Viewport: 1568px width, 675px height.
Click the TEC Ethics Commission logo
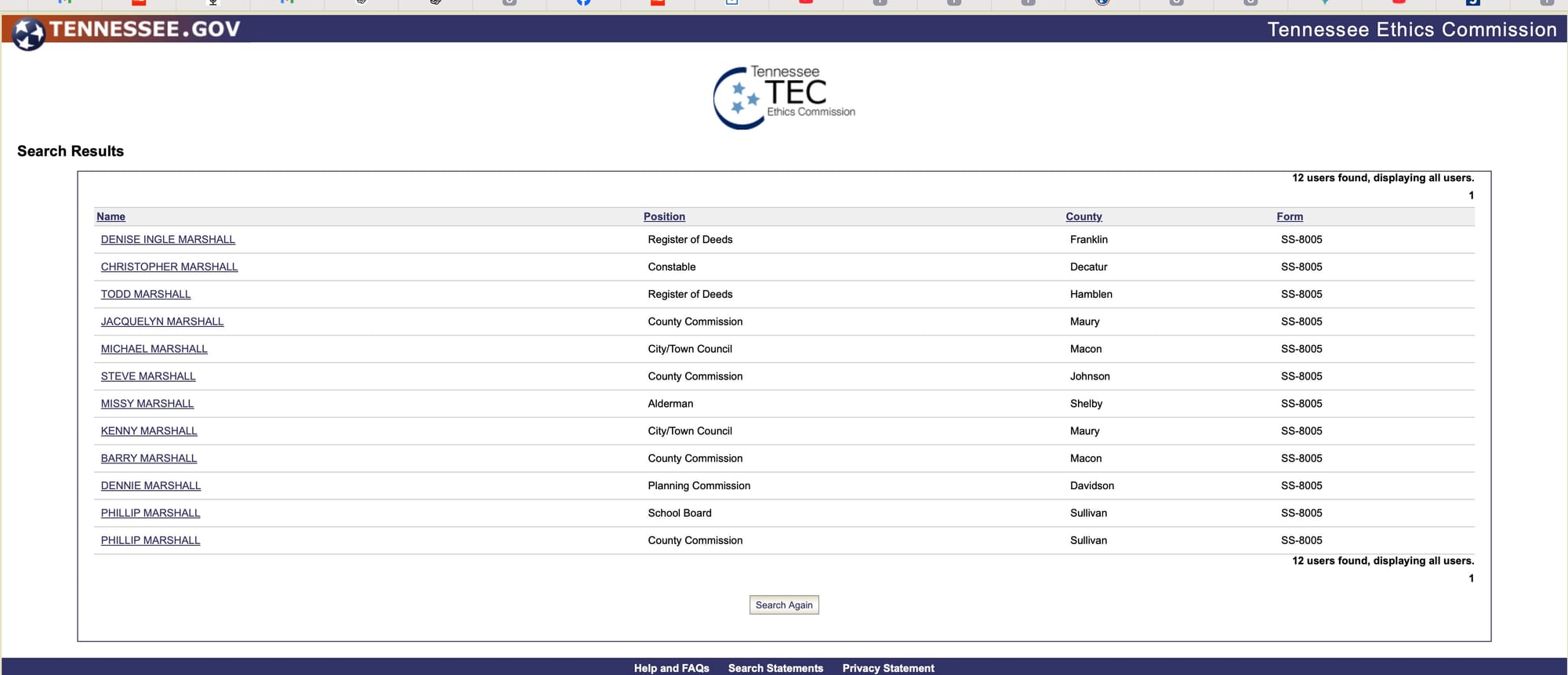coord(783,97)
